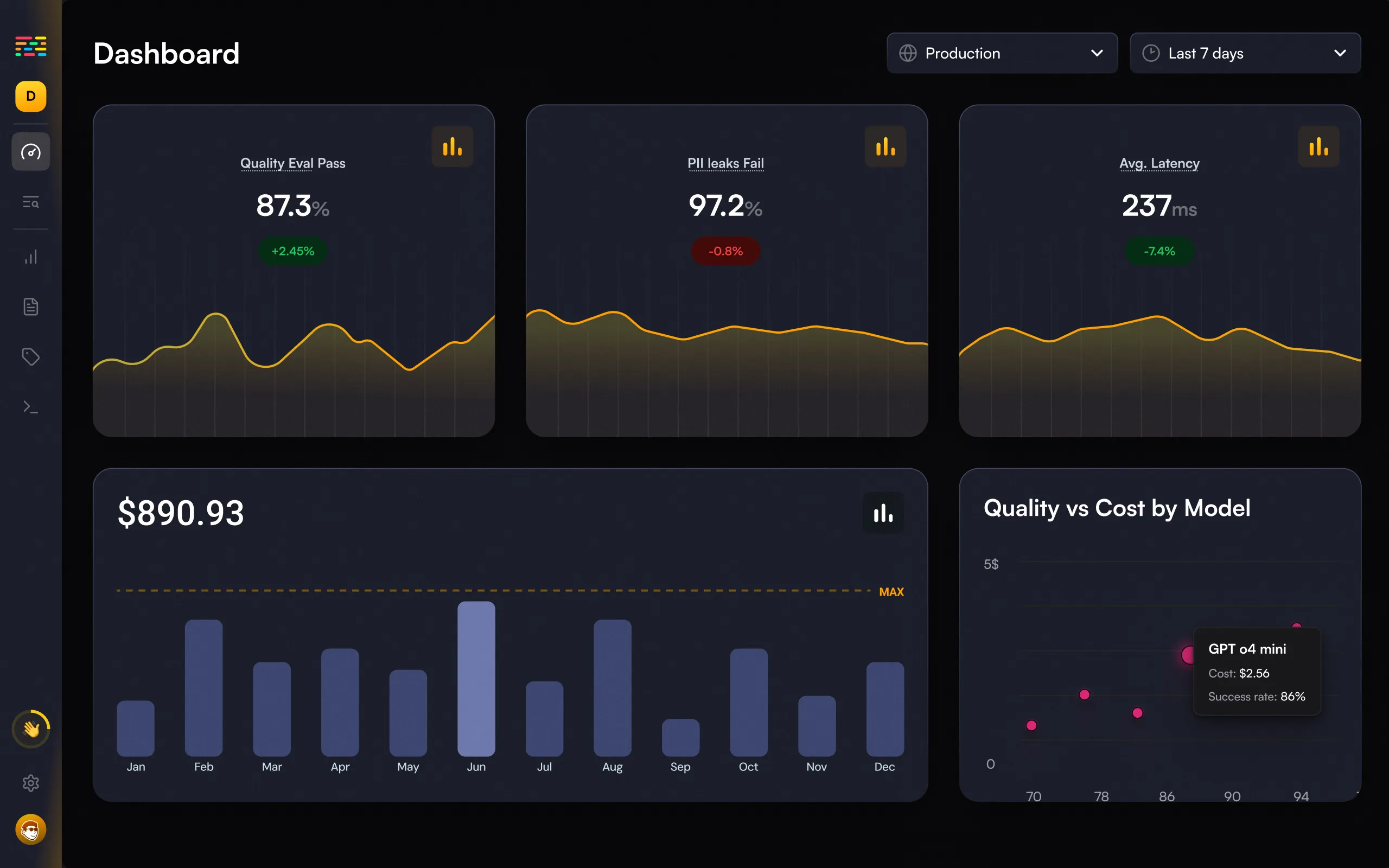Select the yellow D workspace badge
The width and height of the screenshot is (1389, 868).
pyautogui.click(x=31, y=97)
